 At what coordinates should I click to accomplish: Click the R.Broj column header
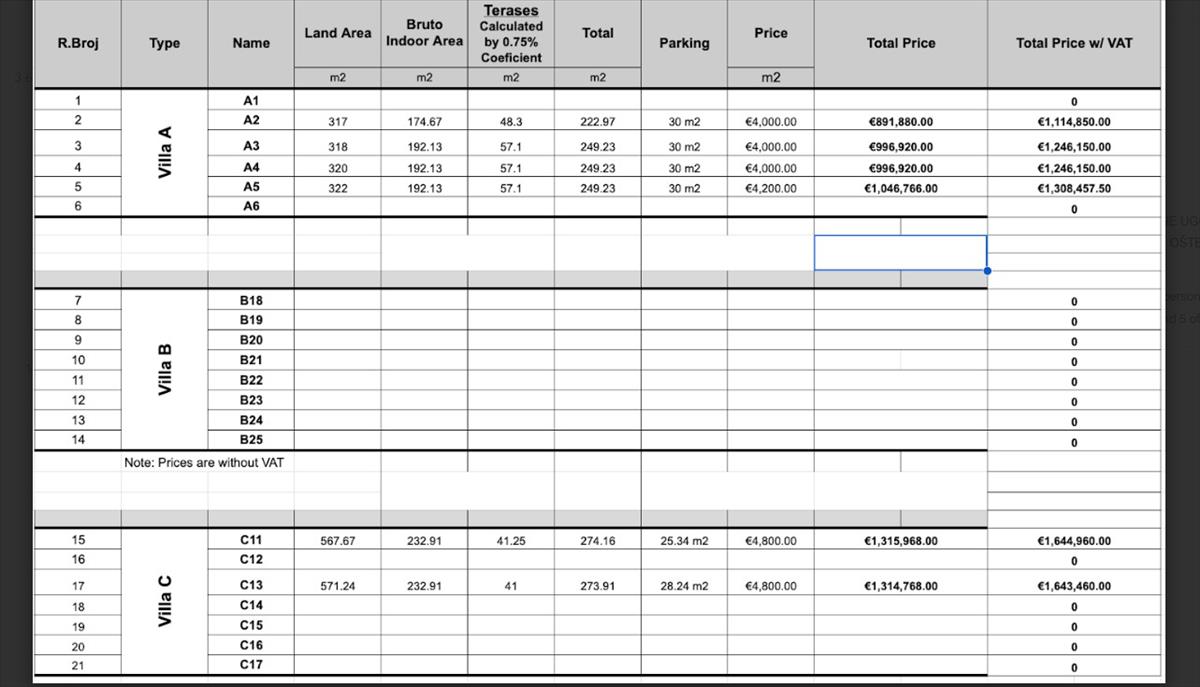[x=78, y=43]
